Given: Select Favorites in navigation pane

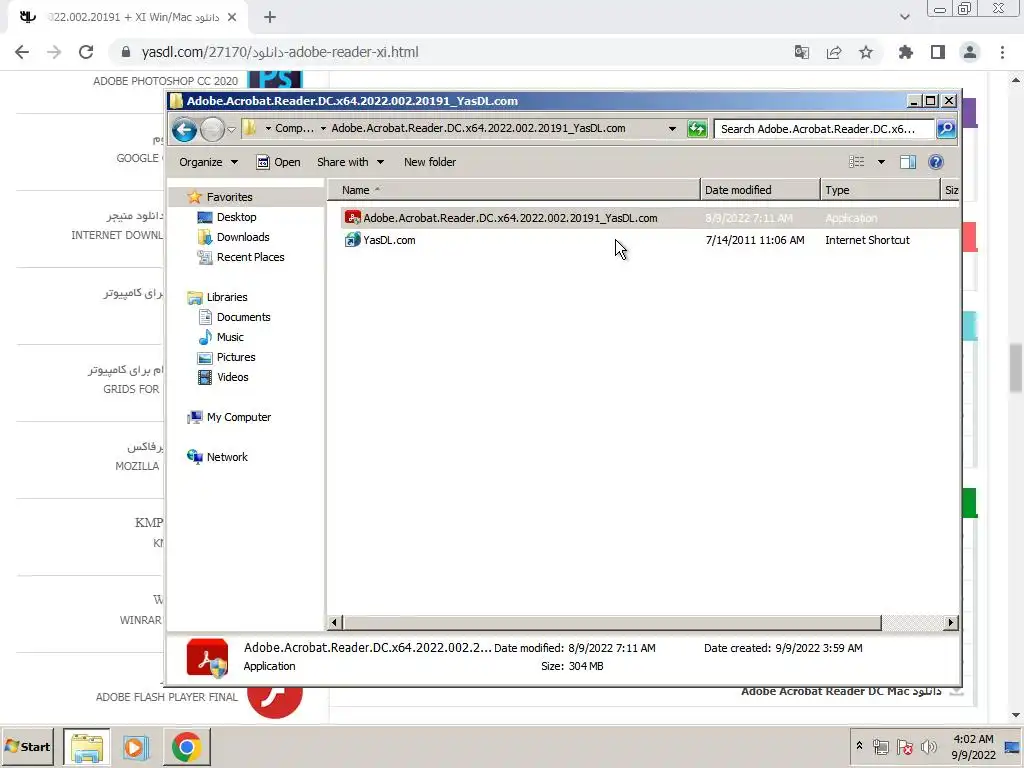Looking at the screenshot, I should 229,197.
